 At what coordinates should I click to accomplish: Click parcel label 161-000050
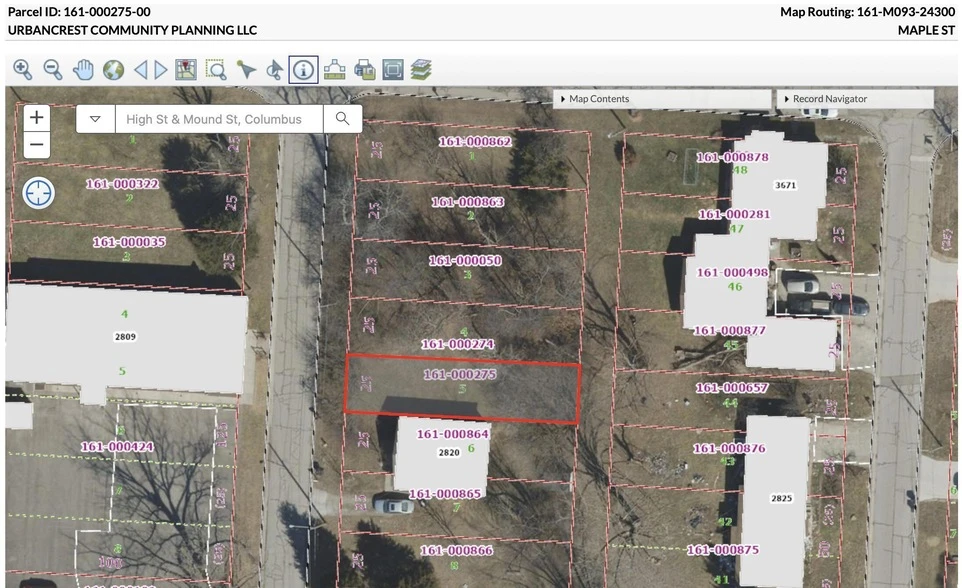coord(465,261)
